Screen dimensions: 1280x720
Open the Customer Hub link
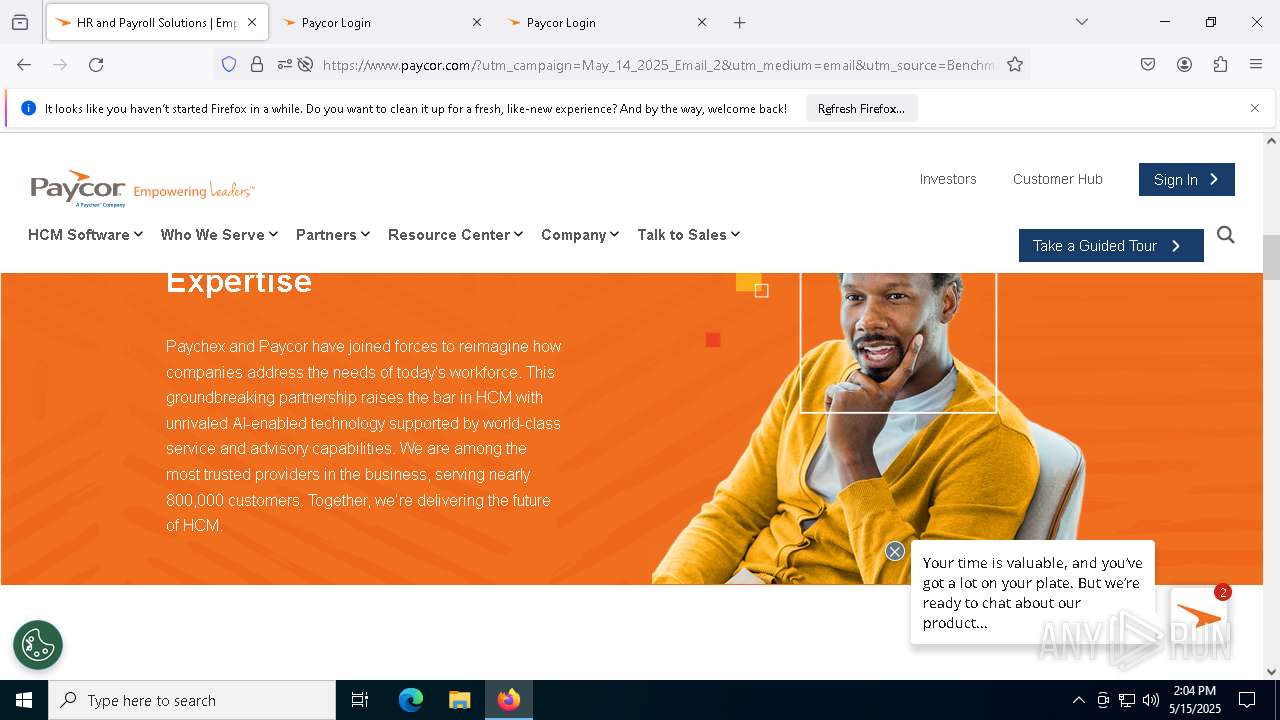click(x=1057, y=179)
